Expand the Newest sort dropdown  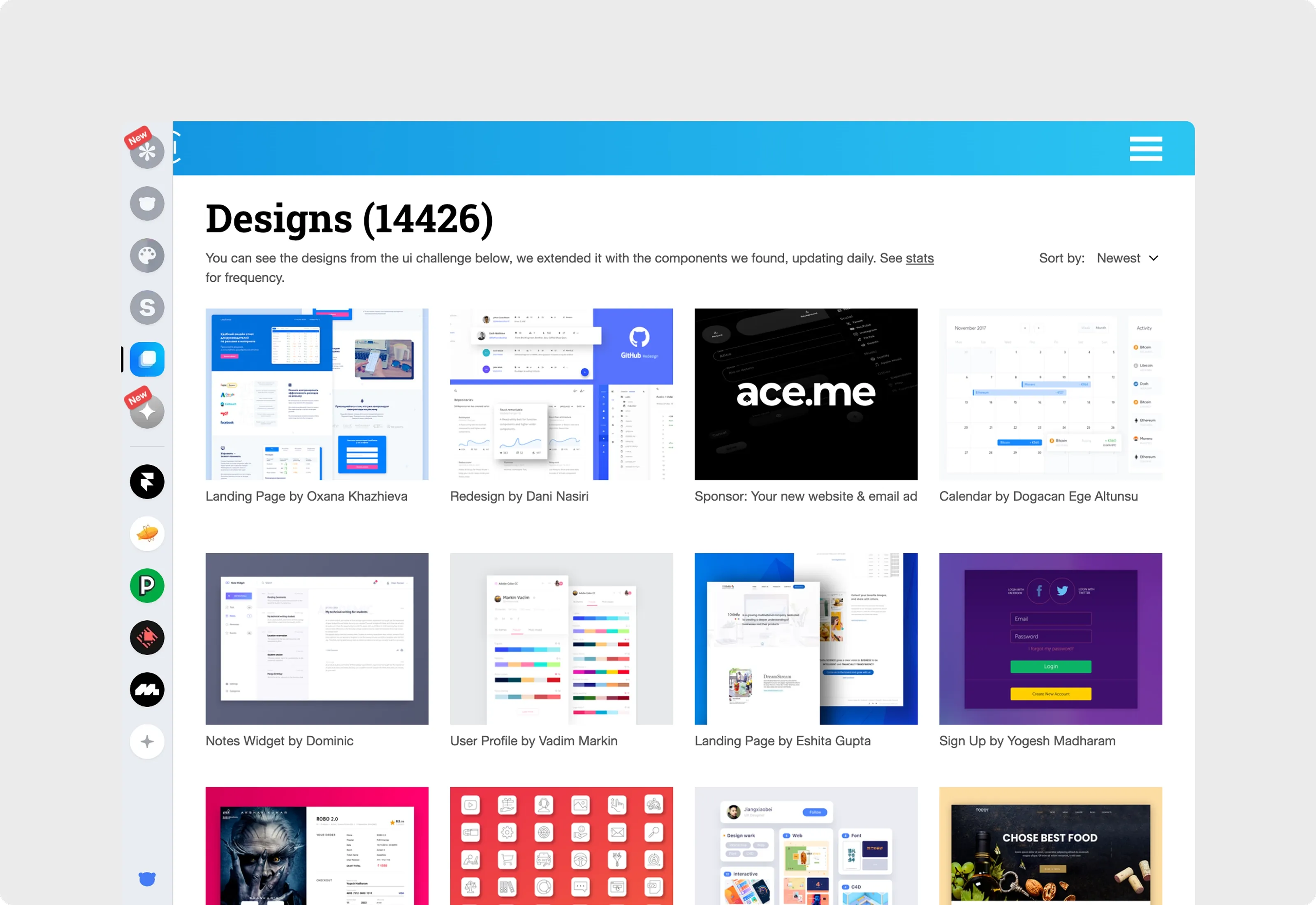point(1127,258)
